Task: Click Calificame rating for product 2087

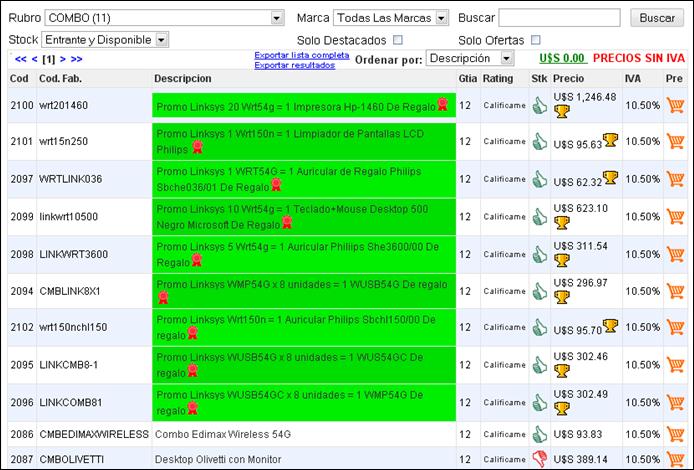Action: click(x=504, y=459)
